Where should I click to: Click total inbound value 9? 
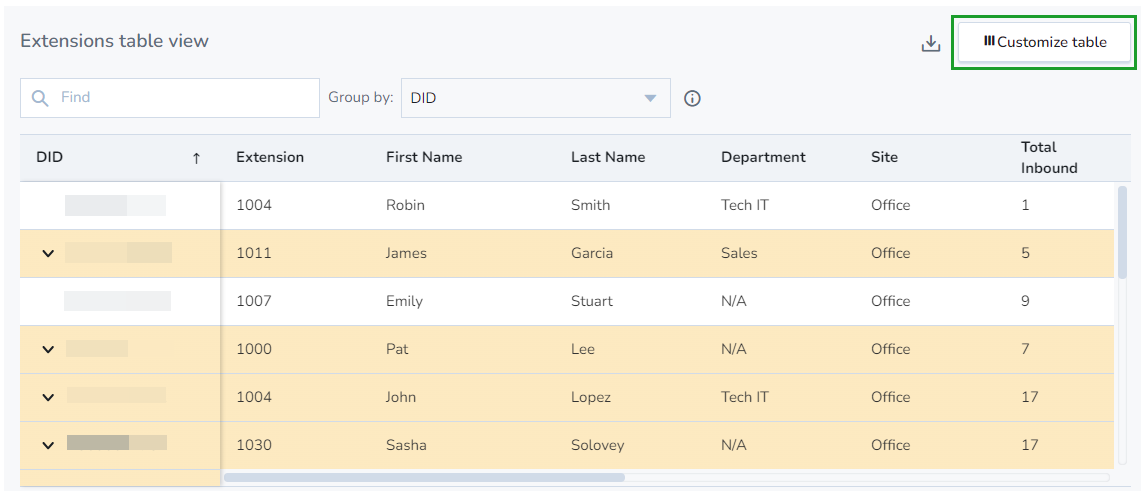point(1025,301)
